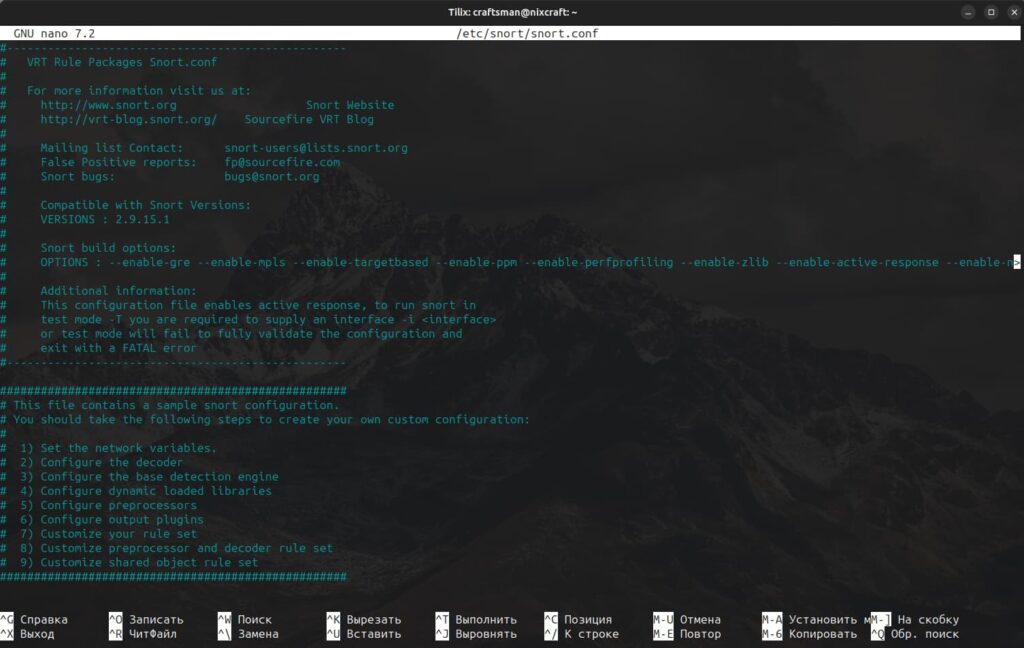Screen dimensions: 1024x648
Task: Click the --enable-active-response option text
Action: point(857,262)
